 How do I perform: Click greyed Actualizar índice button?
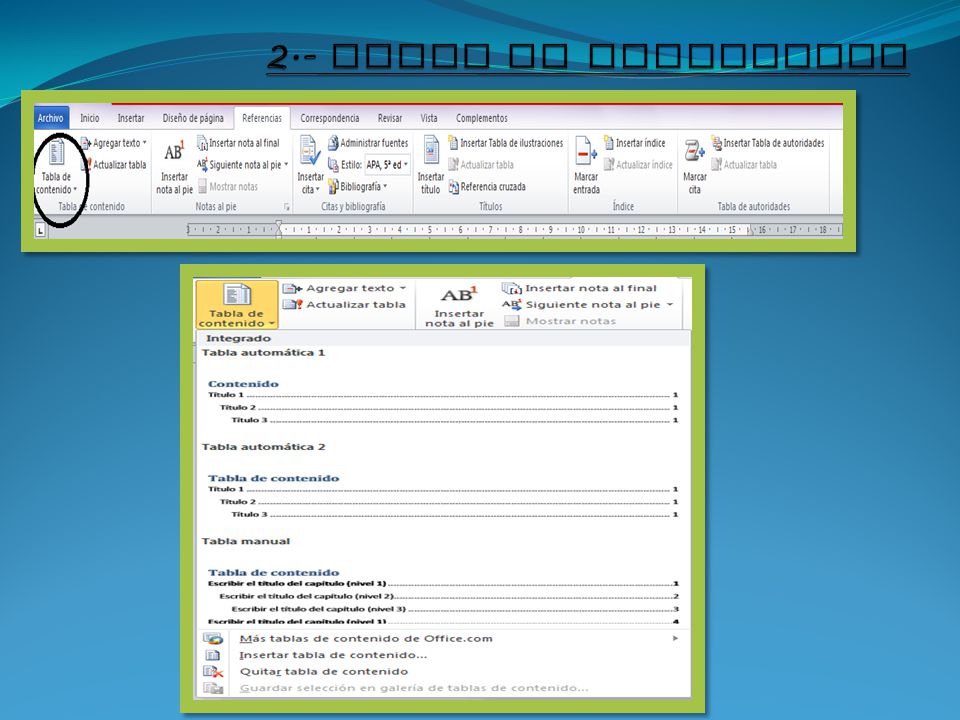[x=638, y=165]
